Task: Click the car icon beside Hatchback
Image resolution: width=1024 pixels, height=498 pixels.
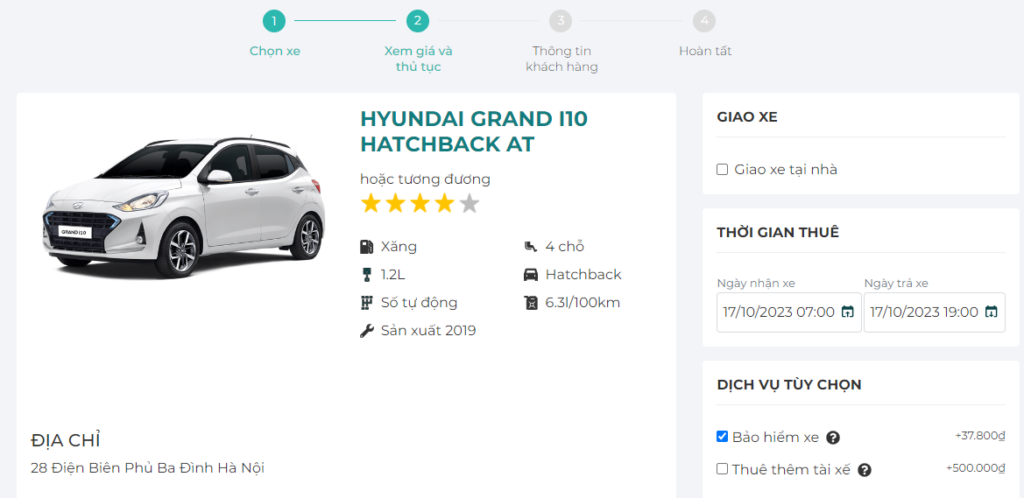Action: [x=530, y=275]
